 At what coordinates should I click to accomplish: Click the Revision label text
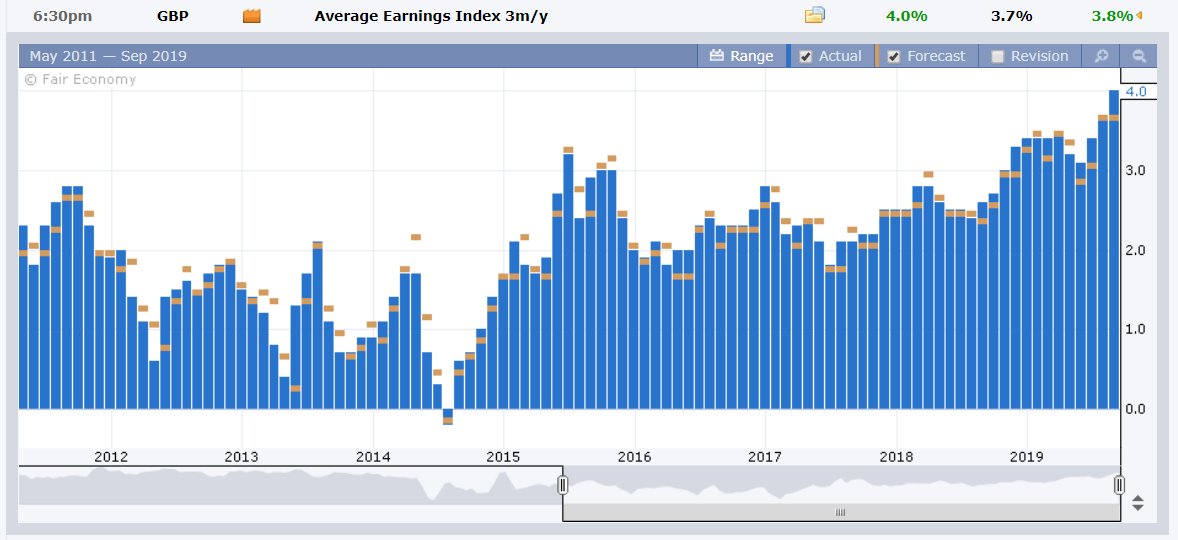(x=1039, y=56)
